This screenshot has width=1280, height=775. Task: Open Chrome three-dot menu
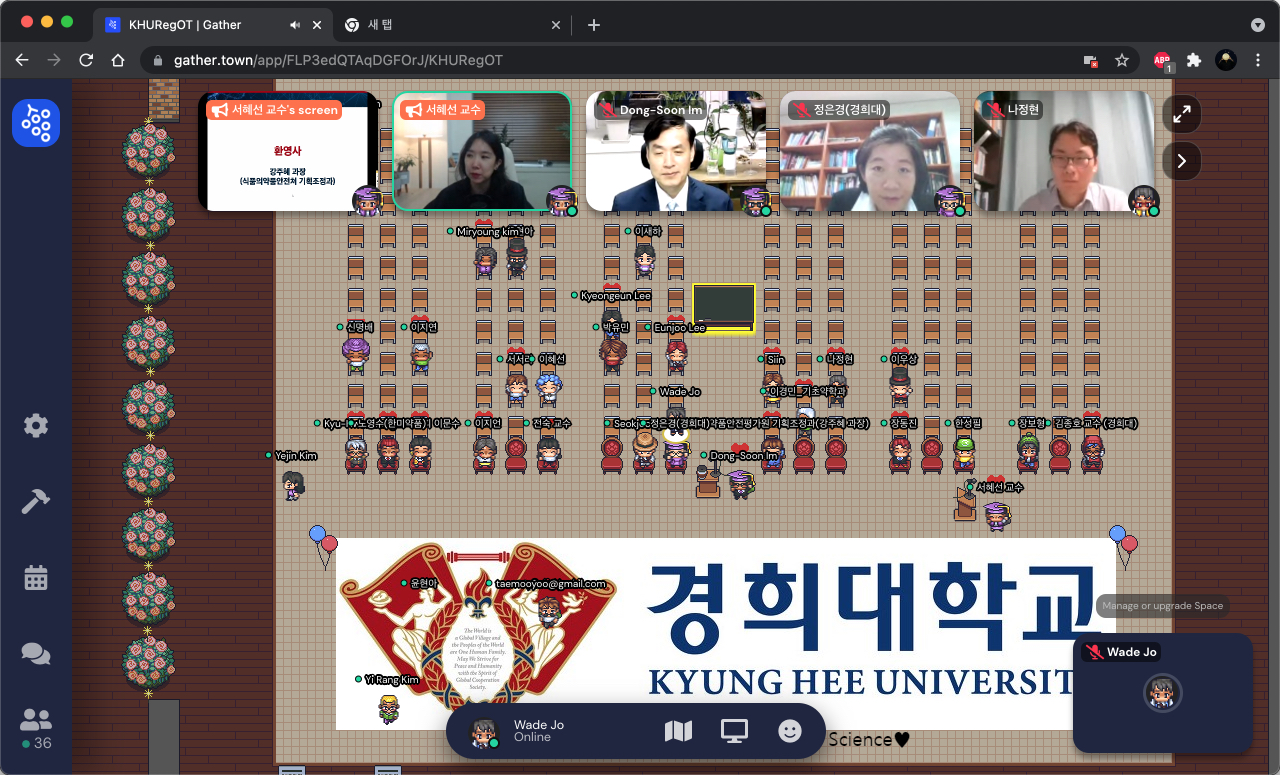tap(1257, 60)
